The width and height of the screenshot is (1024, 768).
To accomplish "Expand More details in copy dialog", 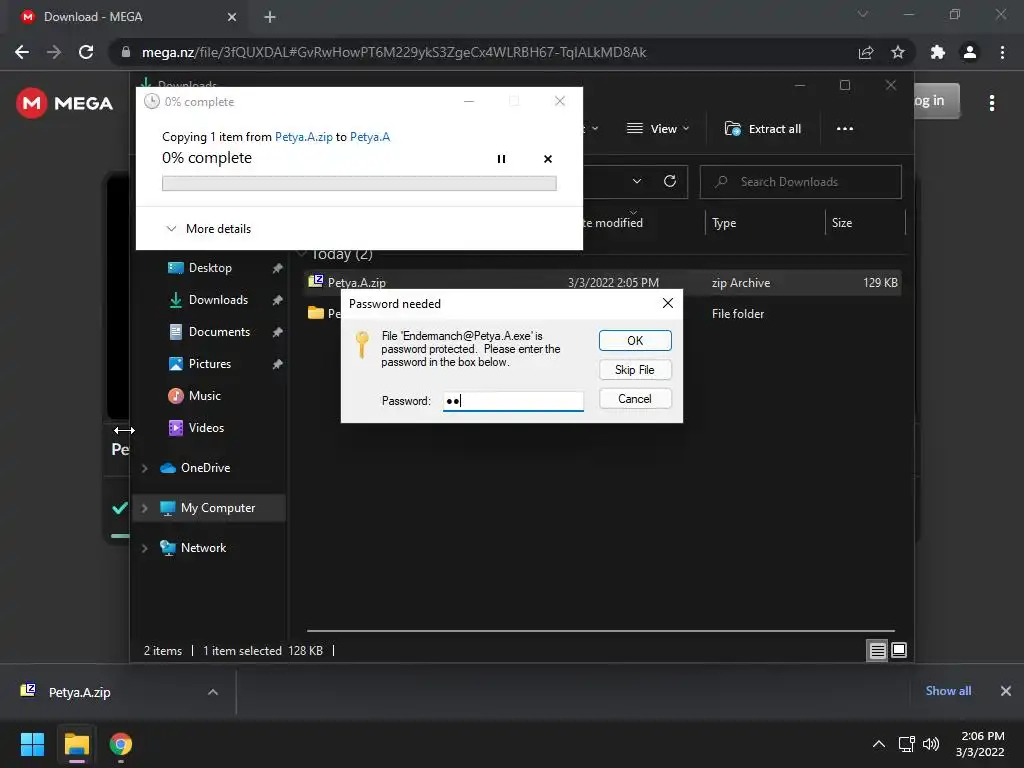I will pyautogui.click(x=208, y=229).
